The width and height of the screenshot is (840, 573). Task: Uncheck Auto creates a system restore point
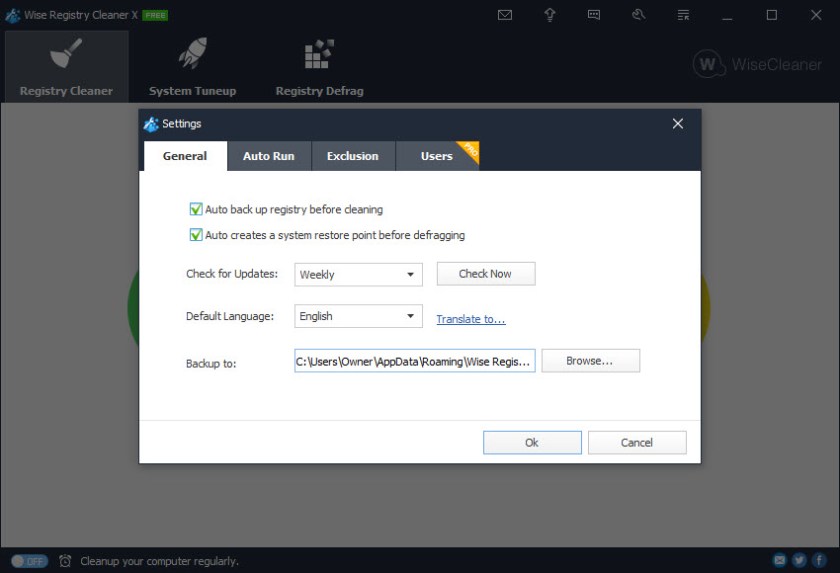(196, 235)
